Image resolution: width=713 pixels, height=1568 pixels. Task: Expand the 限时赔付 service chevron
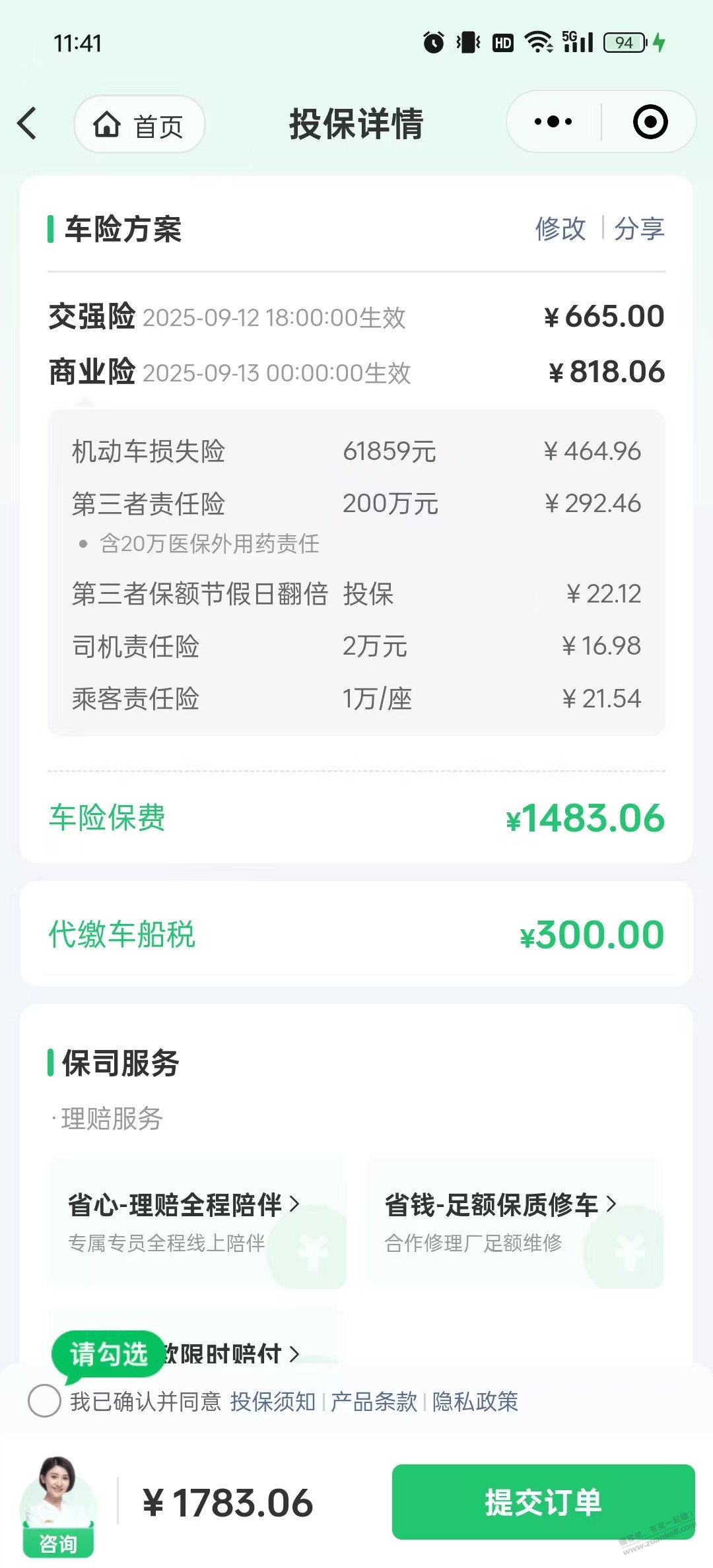click(294, 1354)
